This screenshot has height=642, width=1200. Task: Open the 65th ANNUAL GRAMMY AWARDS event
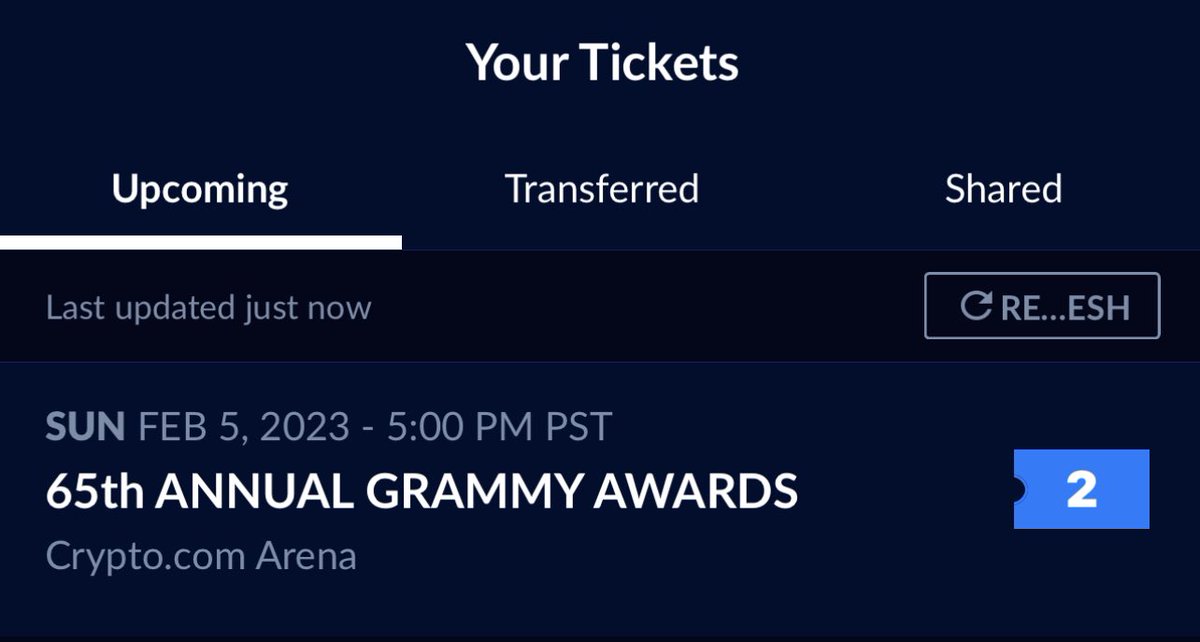[x=422, y=490]
